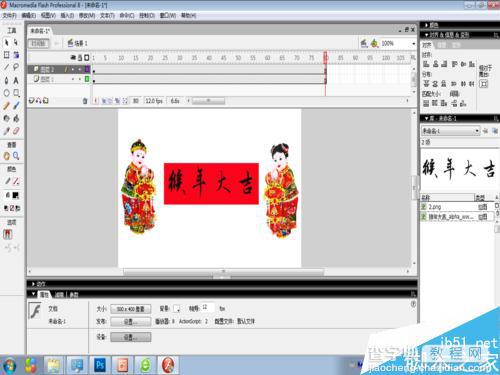Image resolution: width=500 pixels, height=375 pixels.
Task: Select the Line tool
Action: (x=6, y=67)
